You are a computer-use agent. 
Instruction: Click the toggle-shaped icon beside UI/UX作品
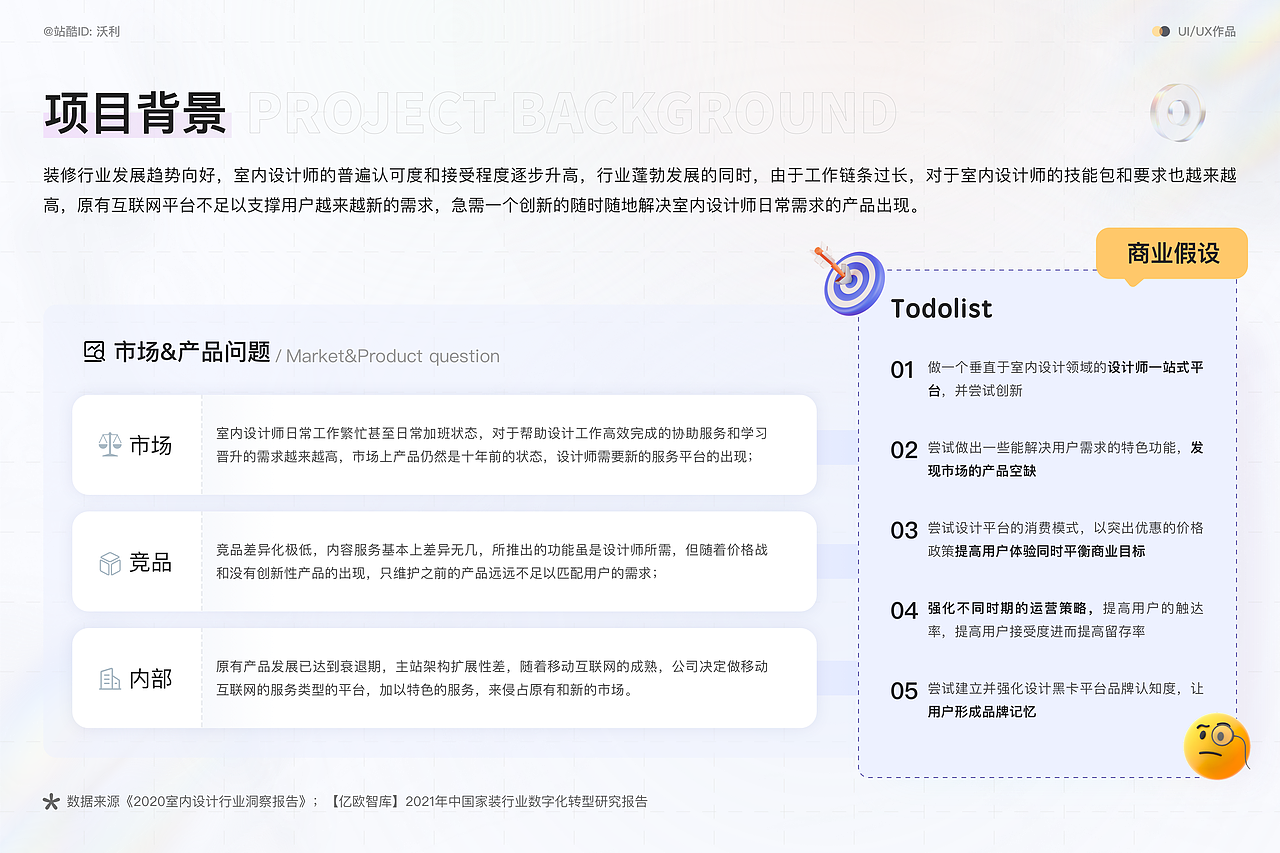point(1161,31)
